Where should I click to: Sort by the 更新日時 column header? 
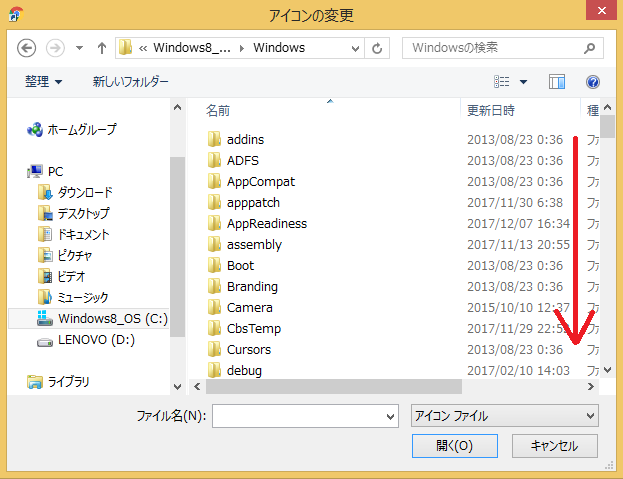491,110
